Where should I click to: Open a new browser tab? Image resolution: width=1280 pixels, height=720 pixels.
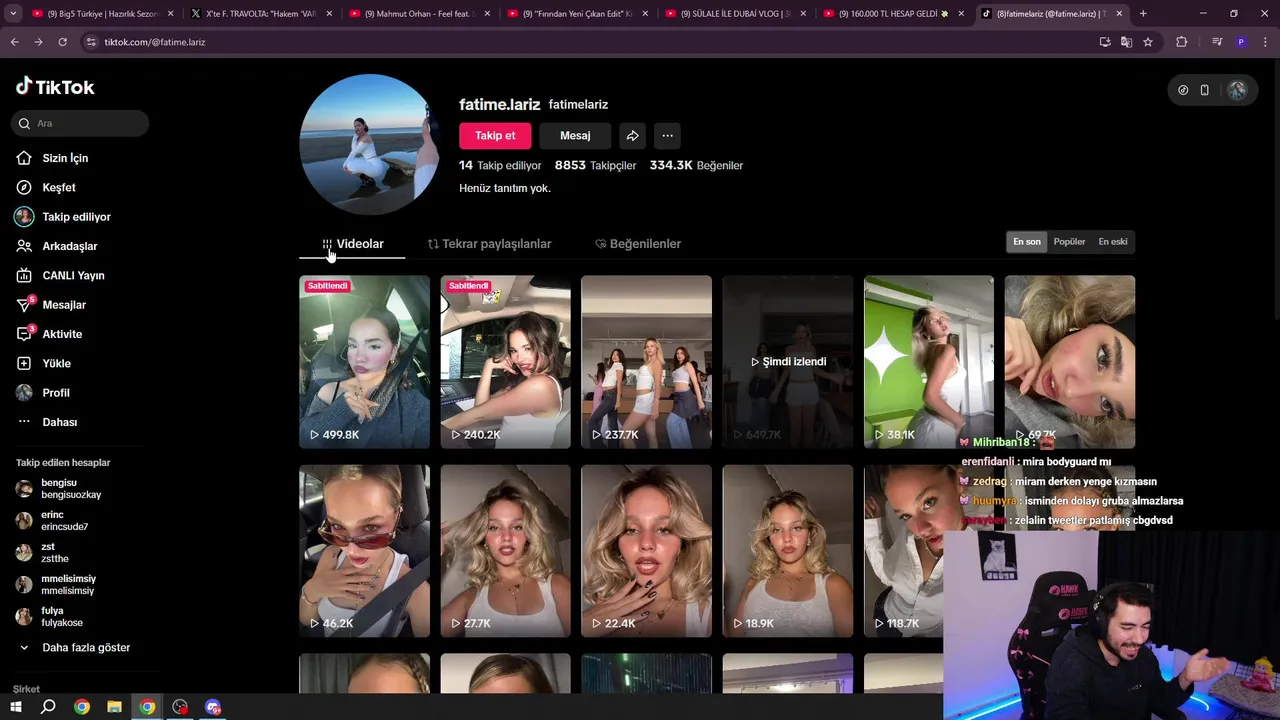click(x=1143, y=14)
